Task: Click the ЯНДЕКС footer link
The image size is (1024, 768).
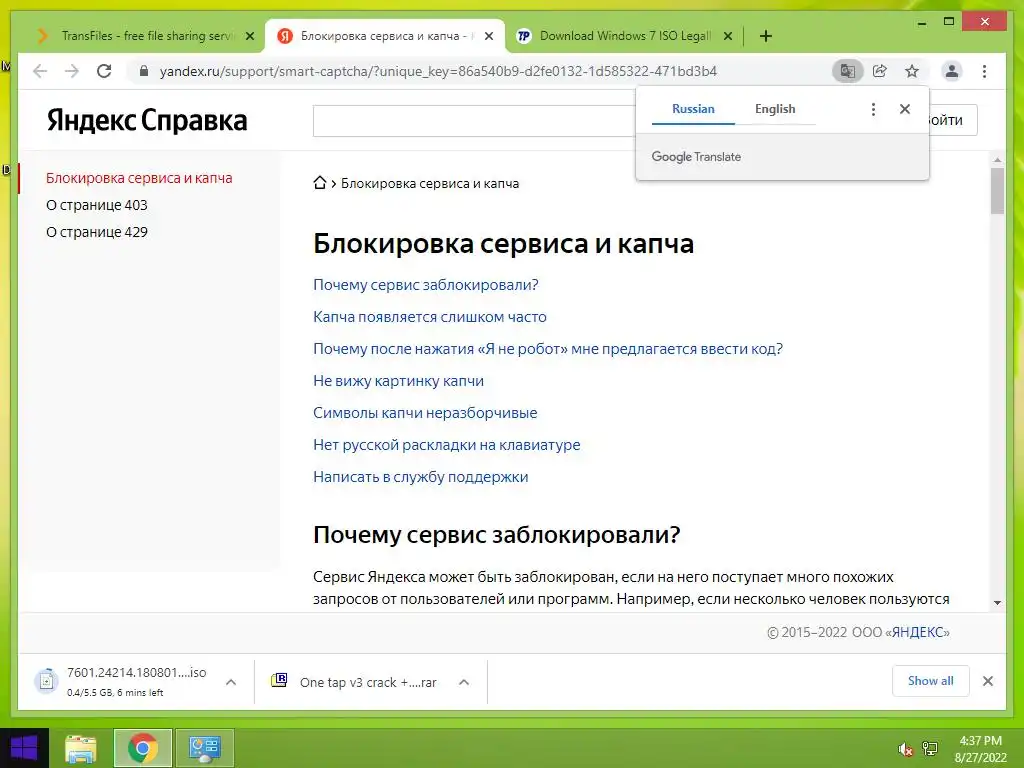Action: point(918,632)
